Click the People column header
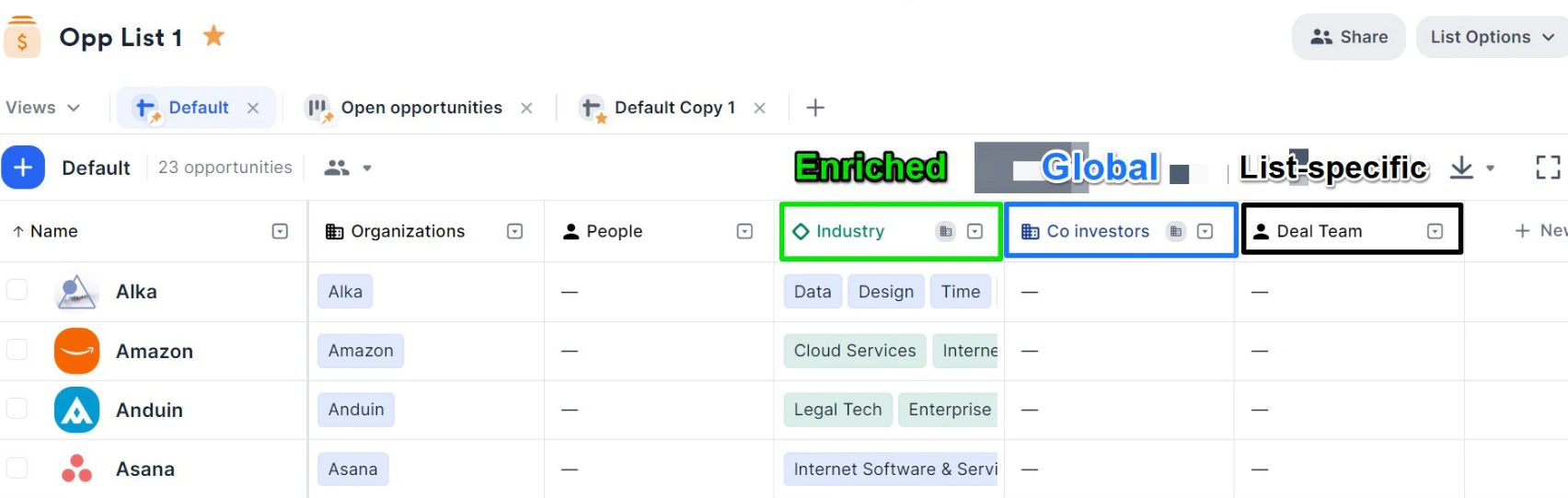Viewport: 1568px width, 498px height. [x=603, y=231]
